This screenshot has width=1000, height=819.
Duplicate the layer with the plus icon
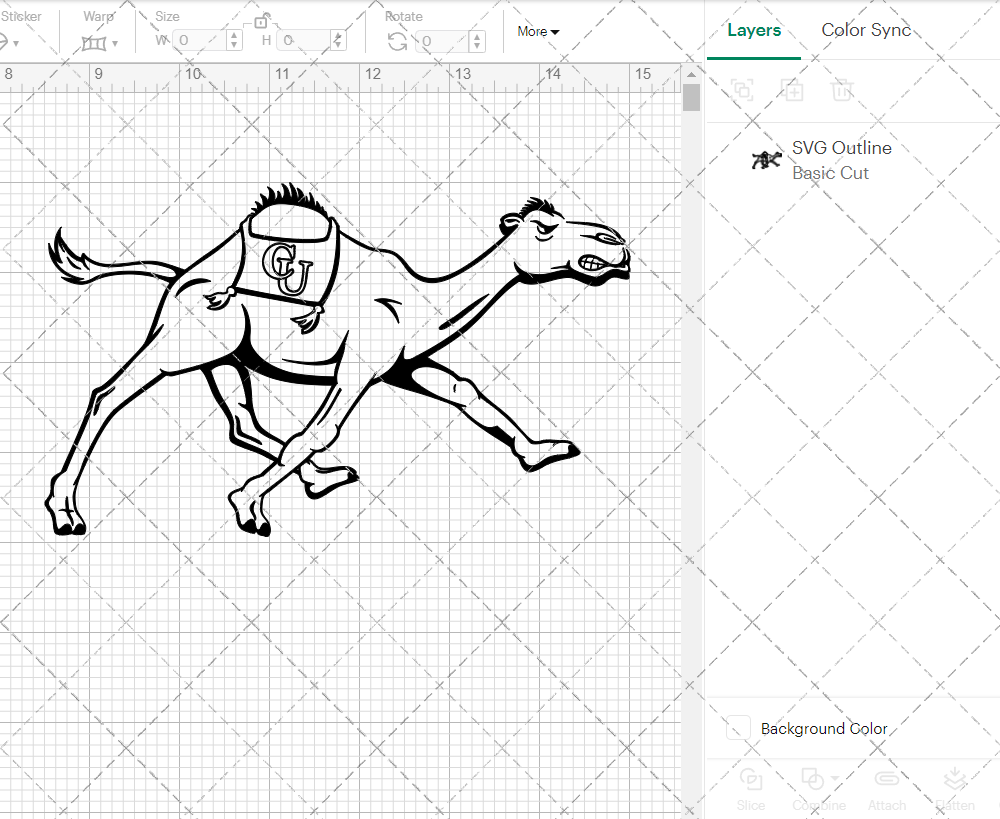point(793,91)
